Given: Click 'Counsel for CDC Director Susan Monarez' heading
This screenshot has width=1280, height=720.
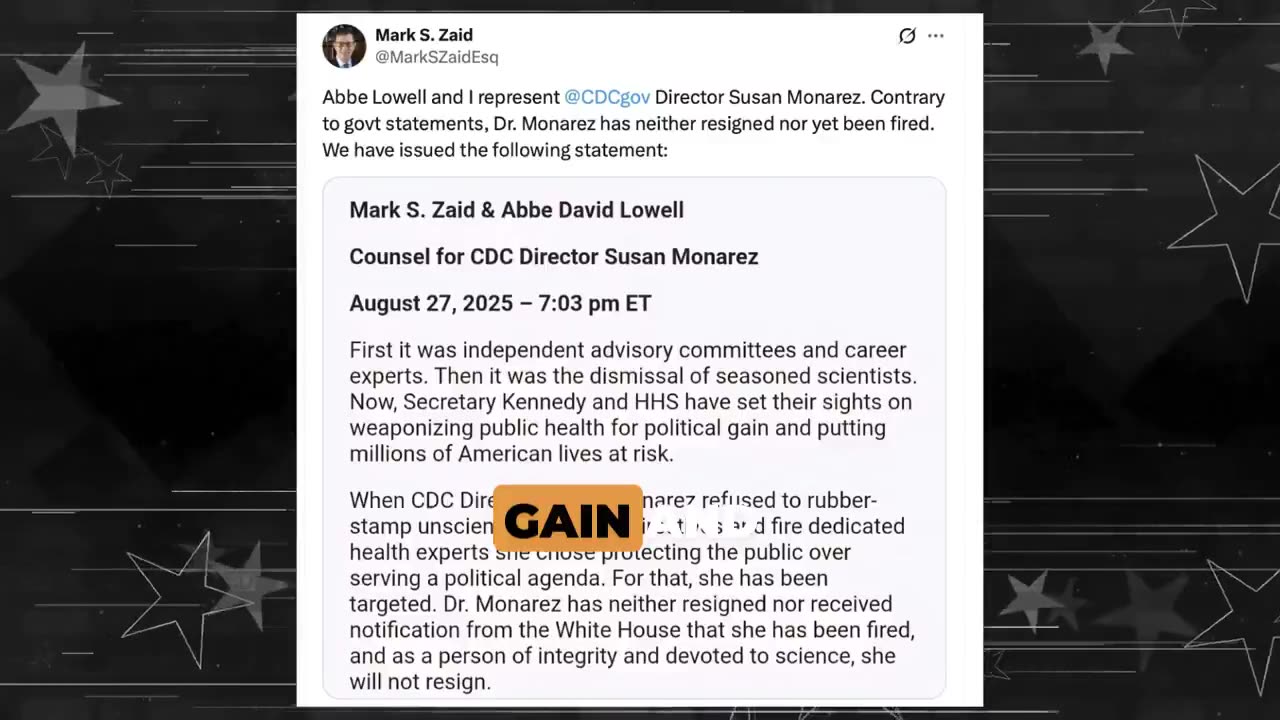Looking at the screenshot, I should [x=553, y=257].
